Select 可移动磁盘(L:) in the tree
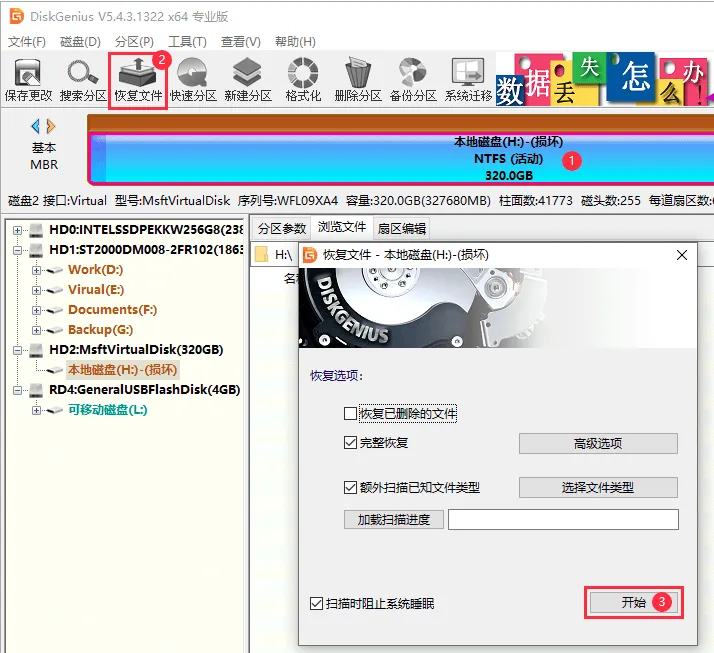Screen dimensions: 714x653 [108, 410]
